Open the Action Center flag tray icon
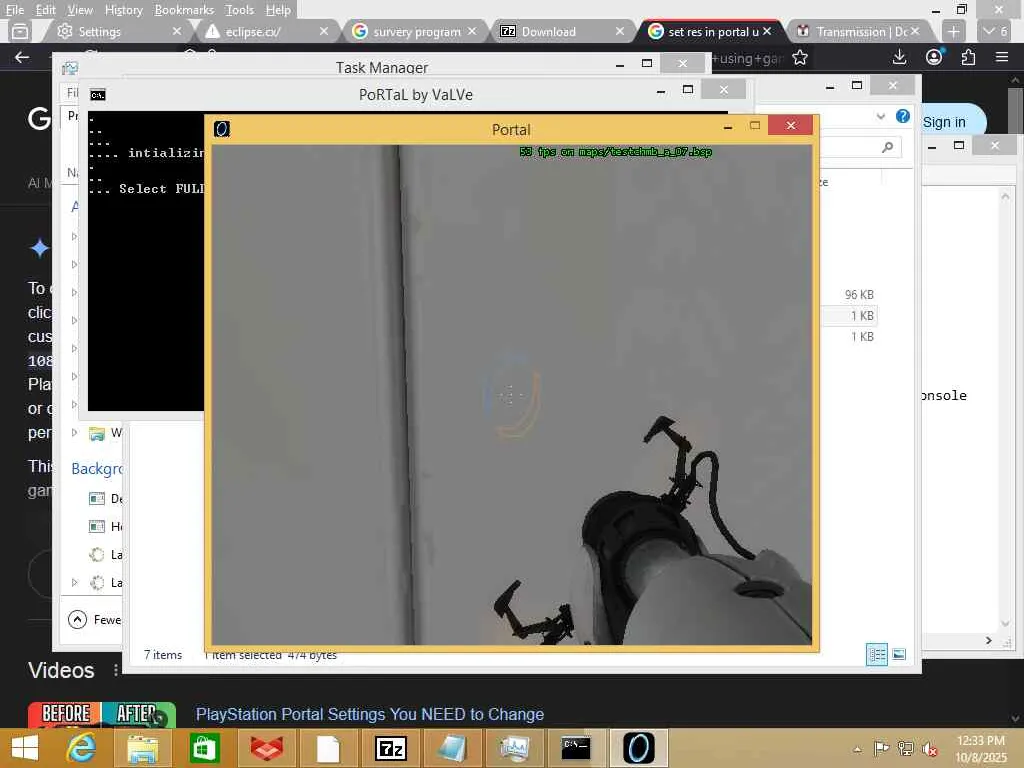Screen dimensions: 1024x768 [x=881, y=748]
